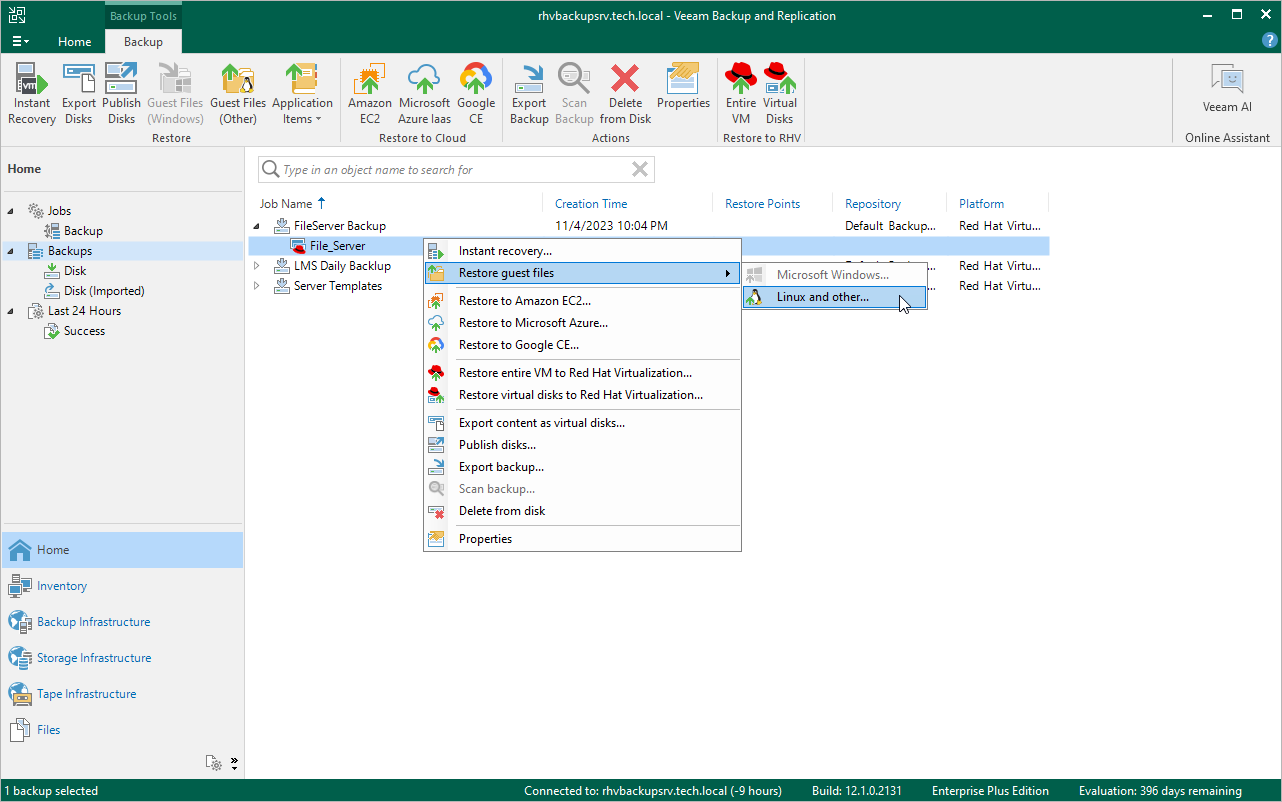
Task: Open the Home navigation view
Action: point(122,550)
